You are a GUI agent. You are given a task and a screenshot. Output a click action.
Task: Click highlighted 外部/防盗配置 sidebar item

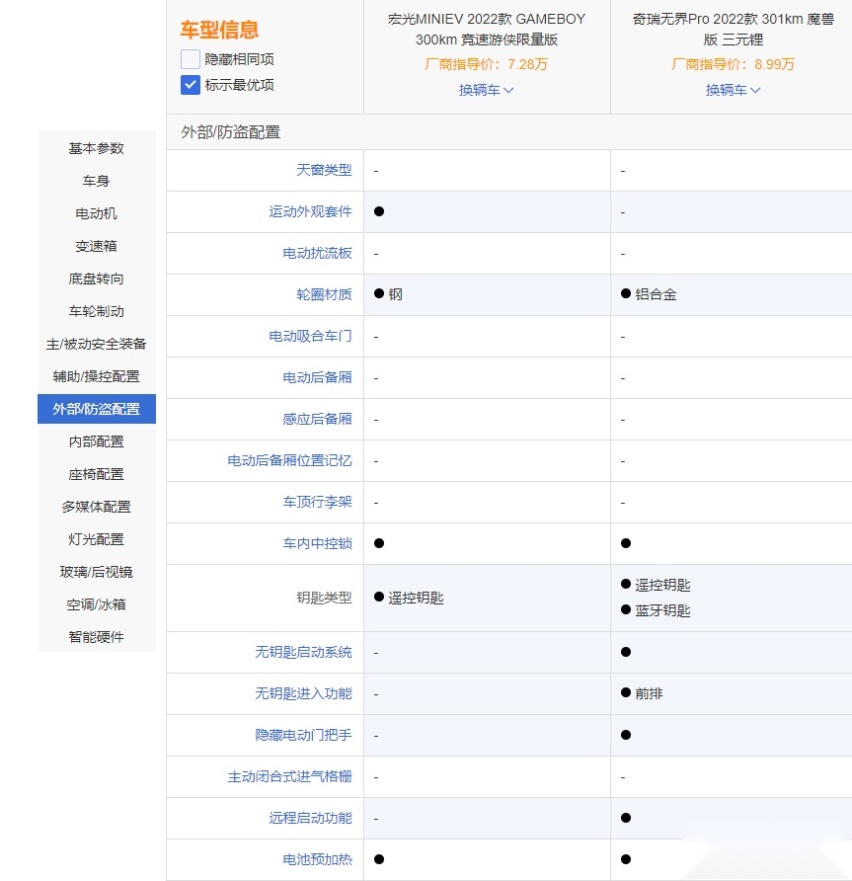(96, 409)
